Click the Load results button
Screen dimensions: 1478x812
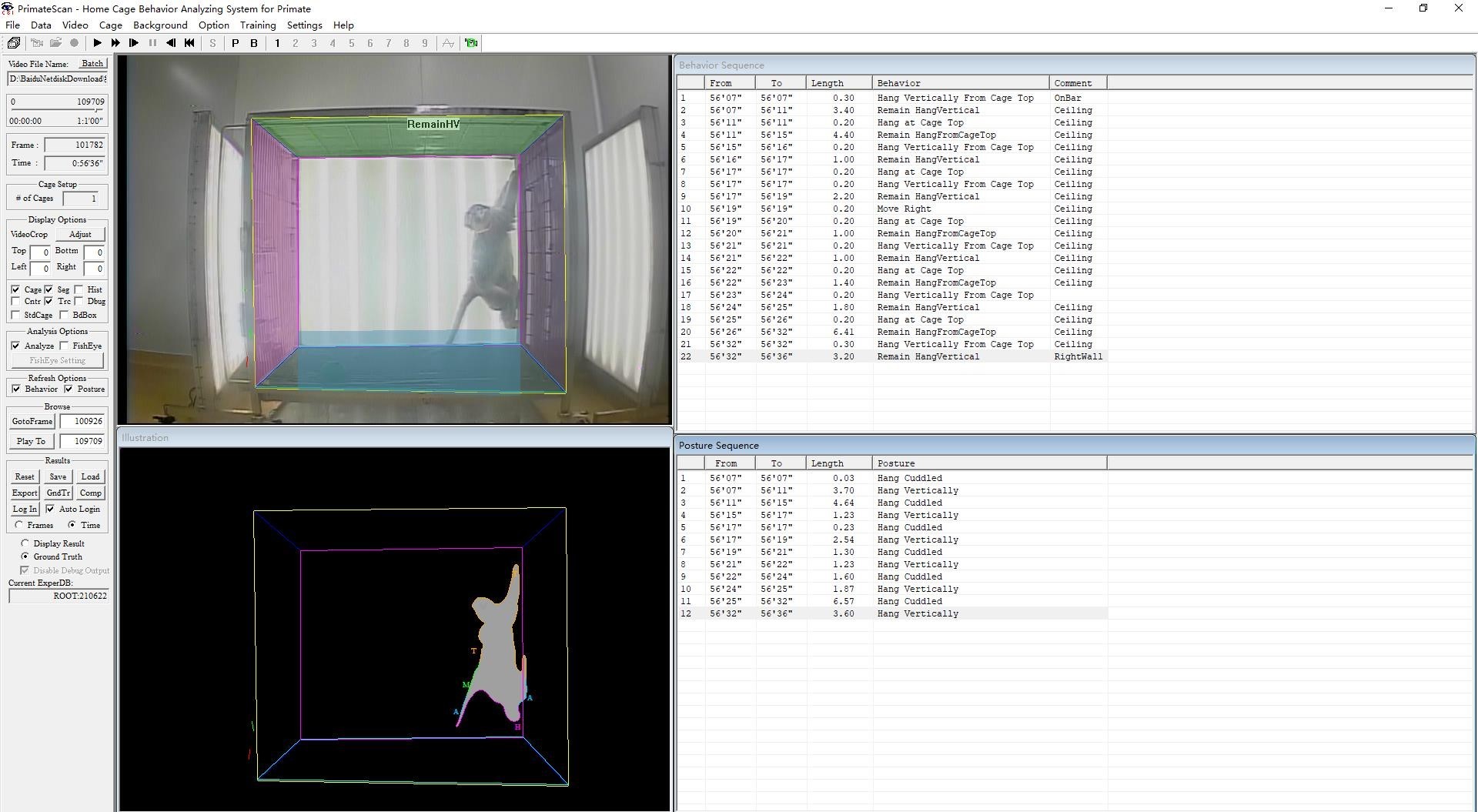[91, 476]
